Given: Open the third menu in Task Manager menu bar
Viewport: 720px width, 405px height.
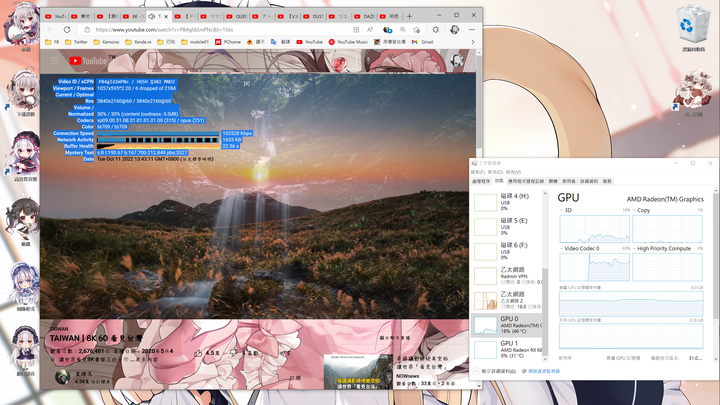Looking at the screenshot, I should (x=513, y=172).
